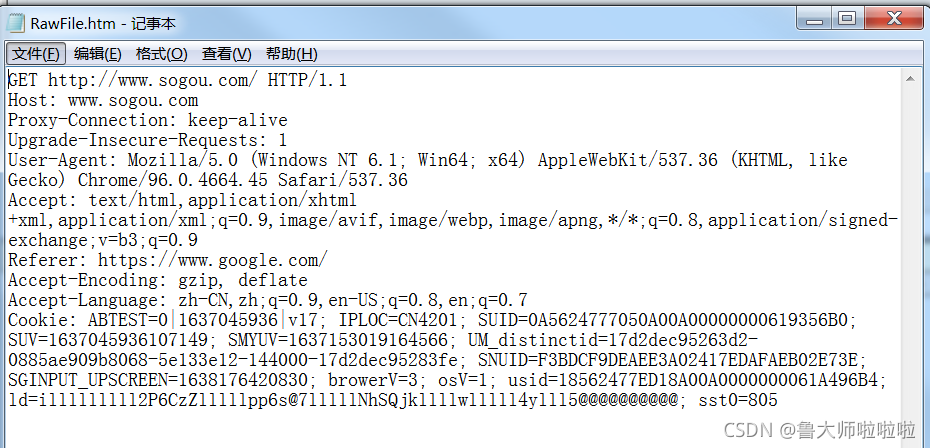Click the Upgrade-Insecure-Requests line

click(x=147, y=141)
